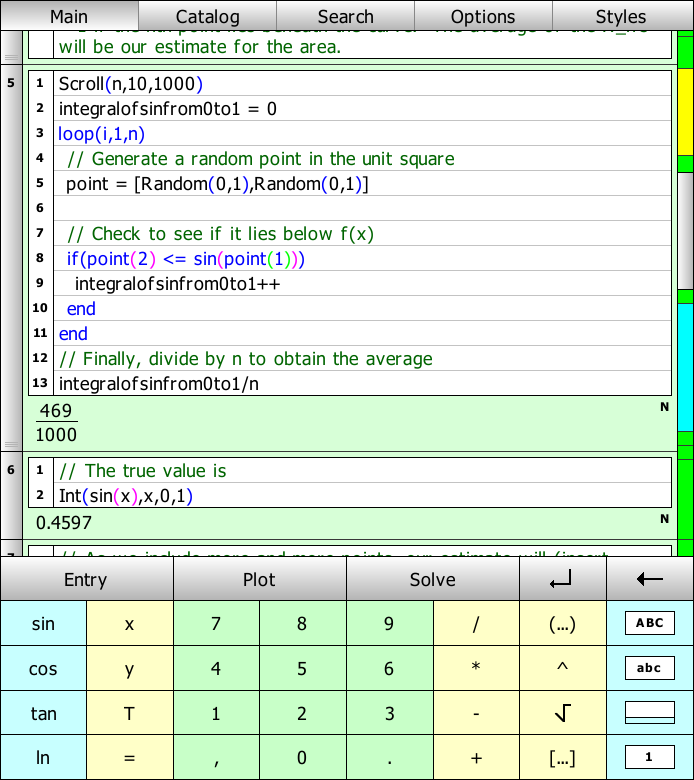Insert square brackets with the [...] key
694x780 pixels.
click(562, 757)
